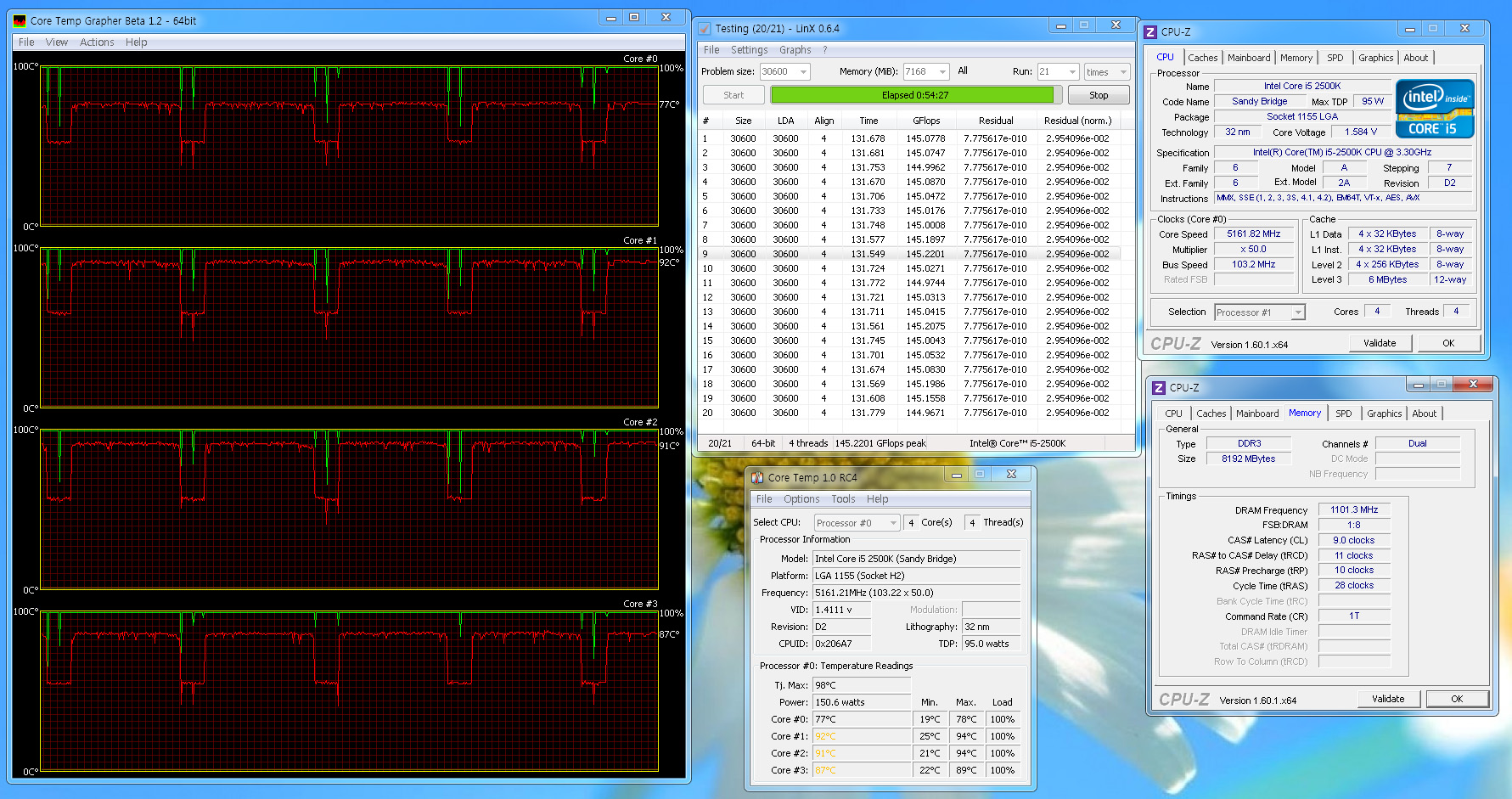
Task: Click the Core Temp Grapher title bar icon
Action: coord(20,20)
